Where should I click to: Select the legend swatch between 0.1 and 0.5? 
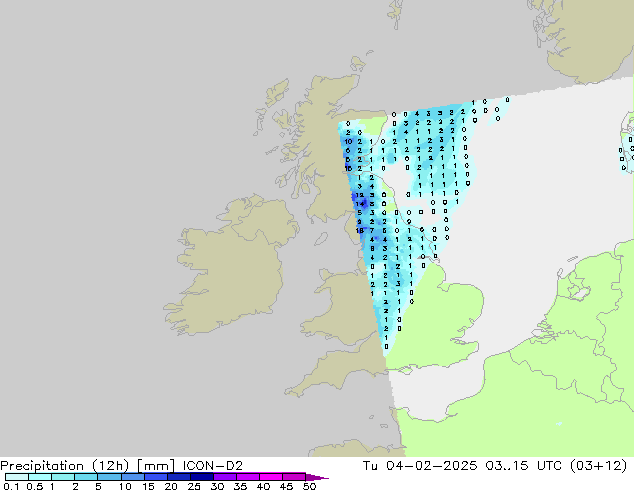point(17,477)
